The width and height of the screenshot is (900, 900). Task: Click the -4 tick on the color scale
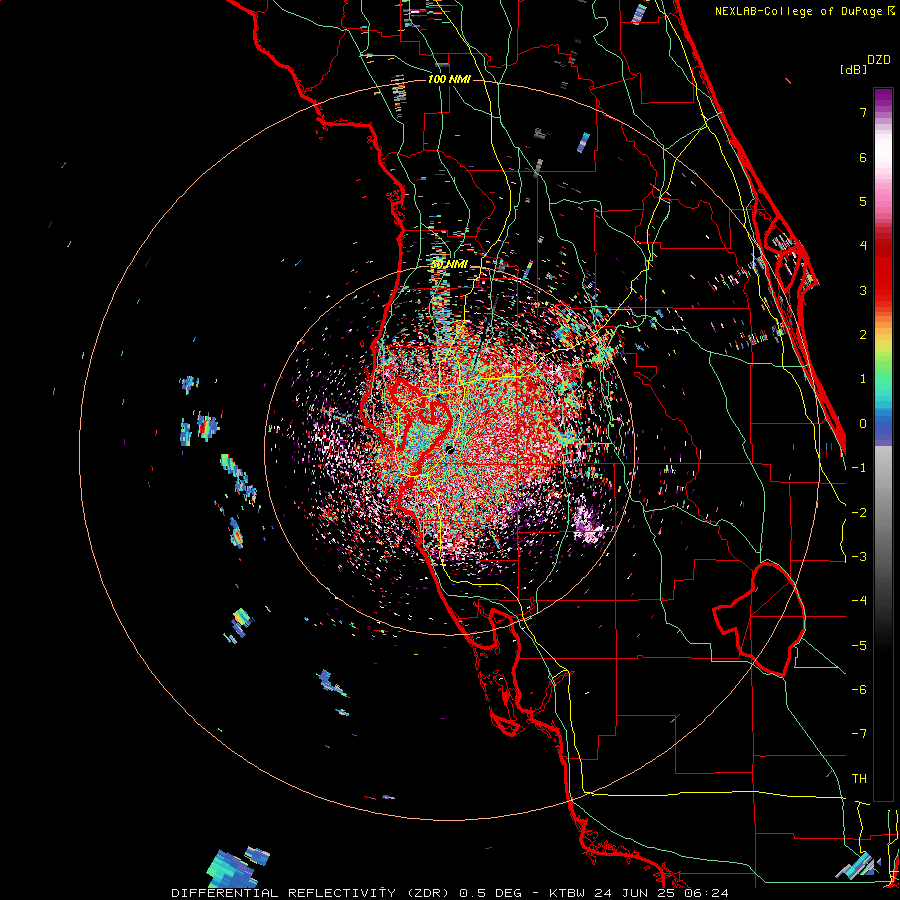[x=859, y=601]
